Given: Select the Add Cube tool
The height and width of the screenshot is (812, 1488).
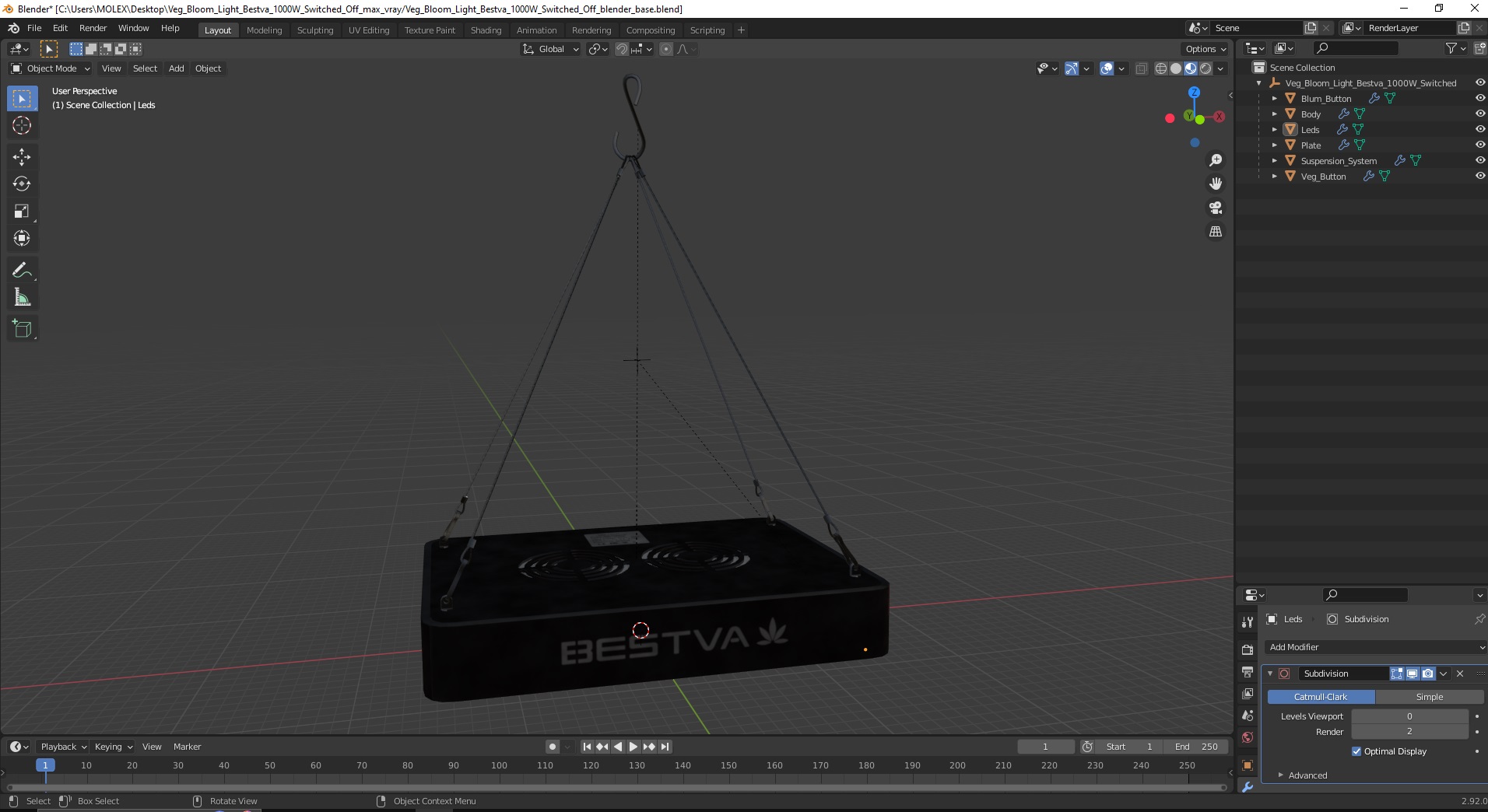Looking at the screenshot, I should [22, 329].
